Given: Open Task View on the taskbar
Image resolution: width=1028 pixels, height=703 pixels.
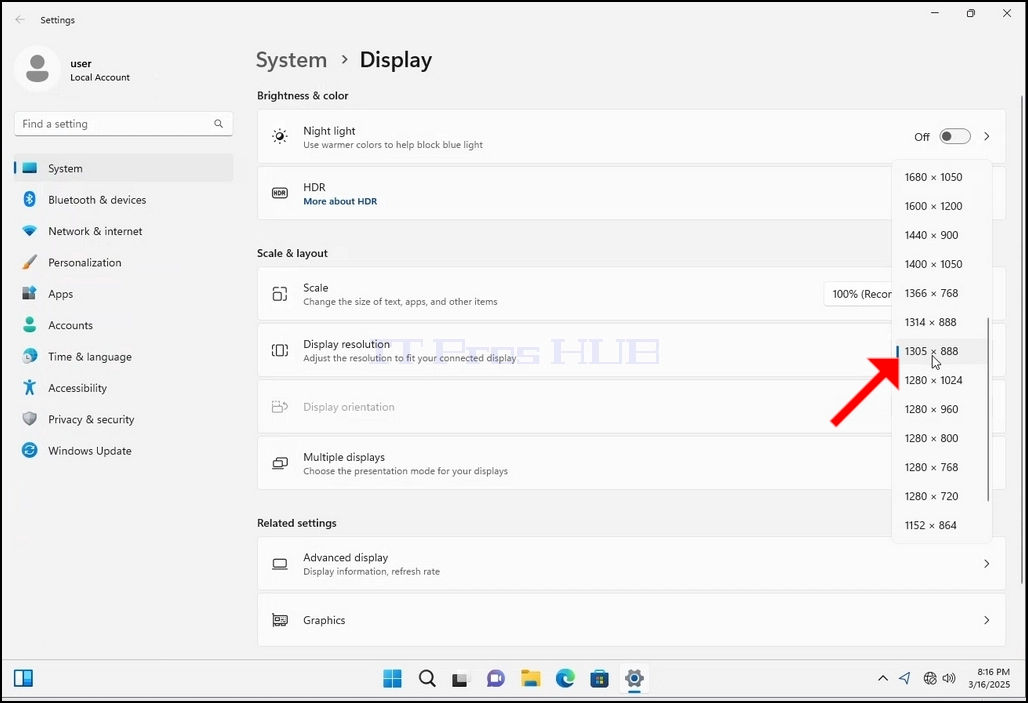Looking at the screenshot, I should pos(460,679).
